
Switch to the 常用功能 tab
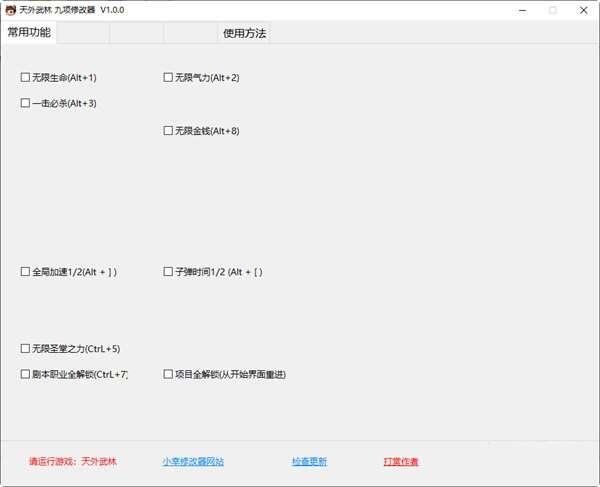(x=28, y=33)
